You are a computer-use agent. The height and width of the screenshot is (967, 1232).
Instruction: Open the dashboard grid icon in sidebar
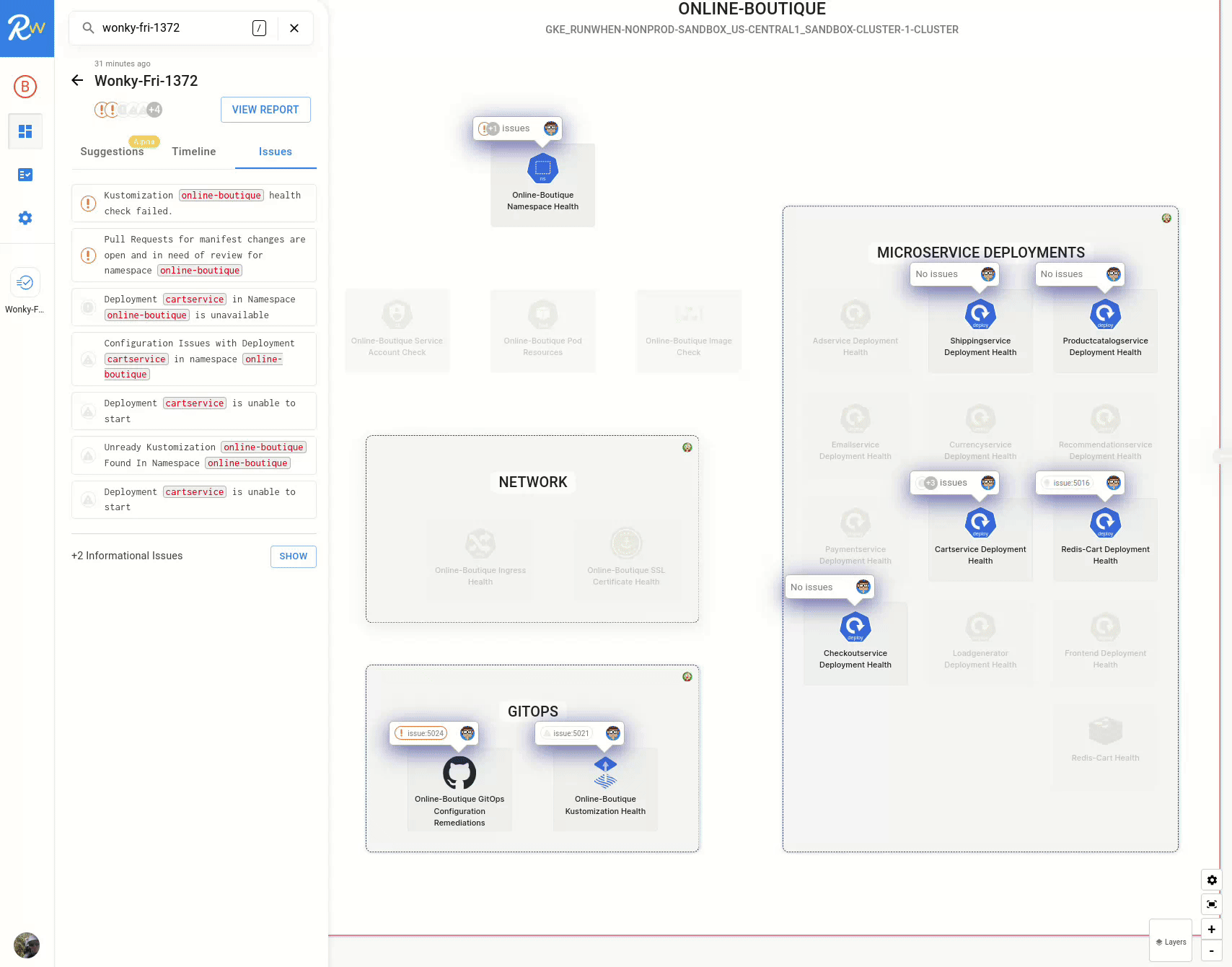coord(25,131)
